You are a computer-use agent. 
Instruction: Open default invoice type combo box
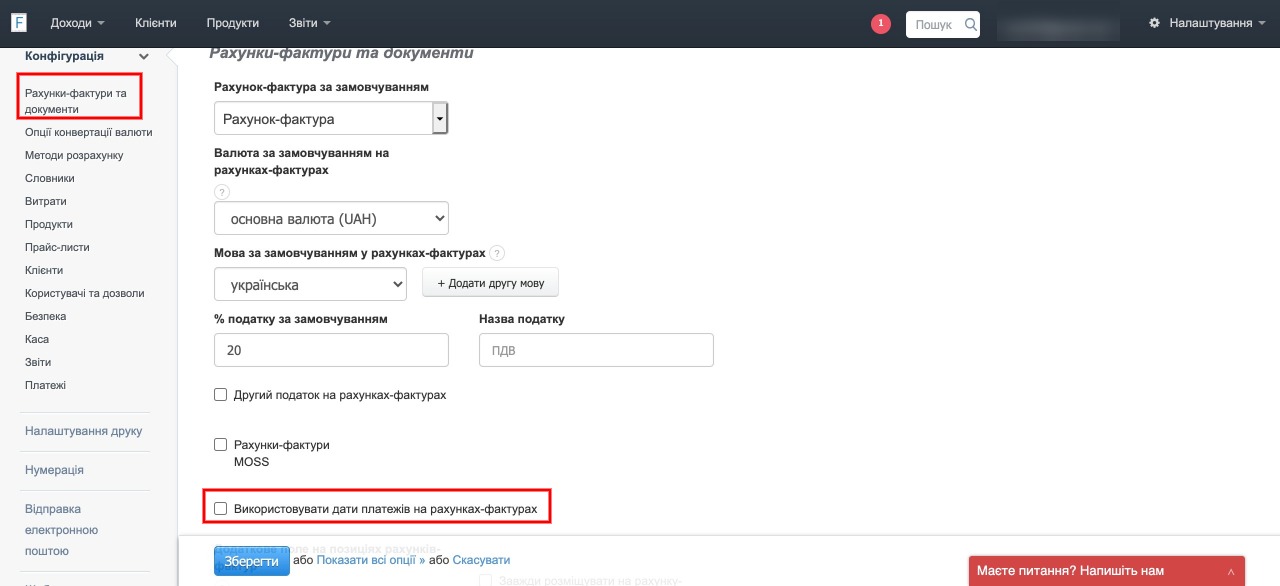pos(331,119)
